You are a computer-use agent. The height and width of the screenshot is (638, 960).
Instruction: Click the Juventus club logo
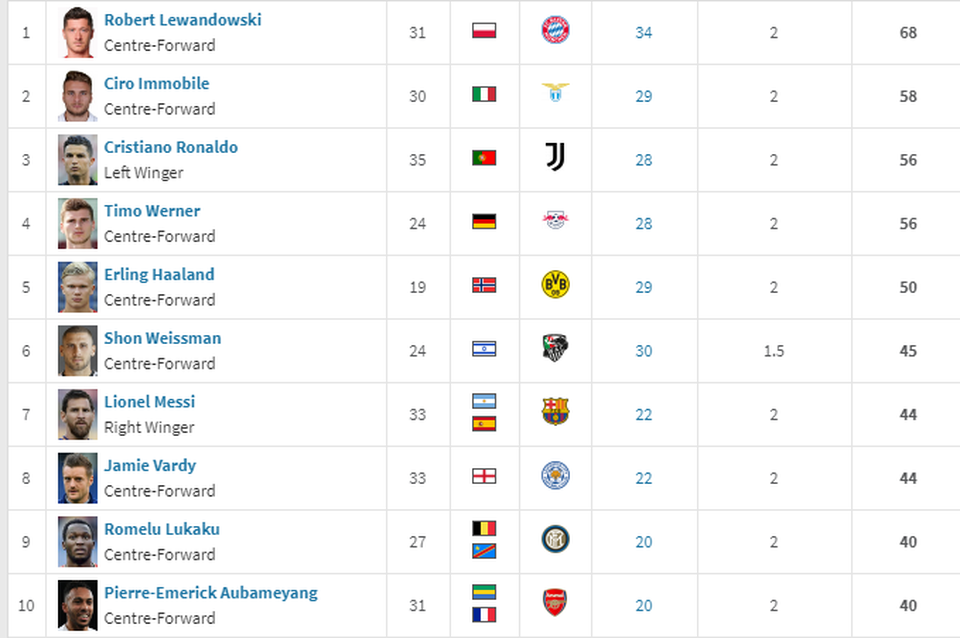tap(555, 157)
